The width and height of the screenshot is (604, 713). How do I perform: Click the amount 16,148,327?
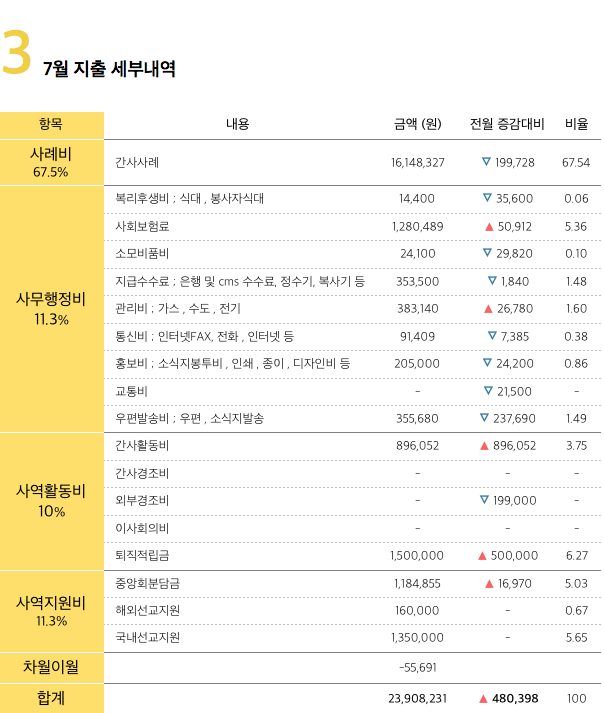click(418, 163)
